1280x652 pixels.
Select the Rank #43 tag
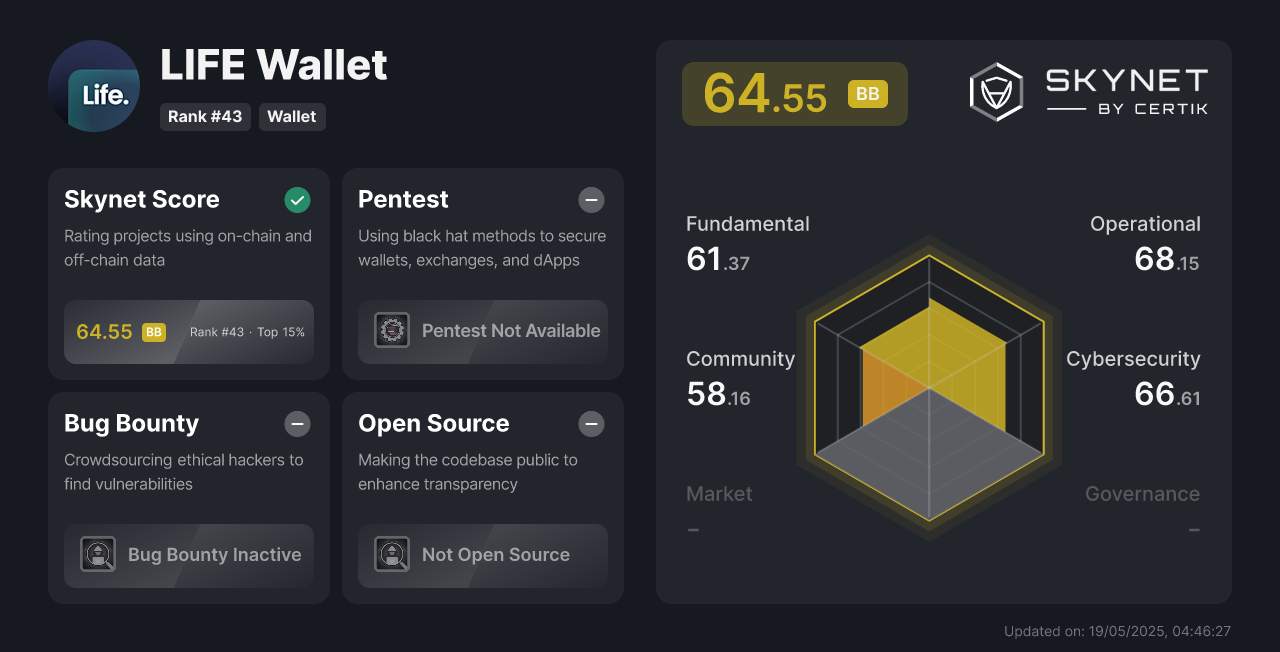pos(205,117)
